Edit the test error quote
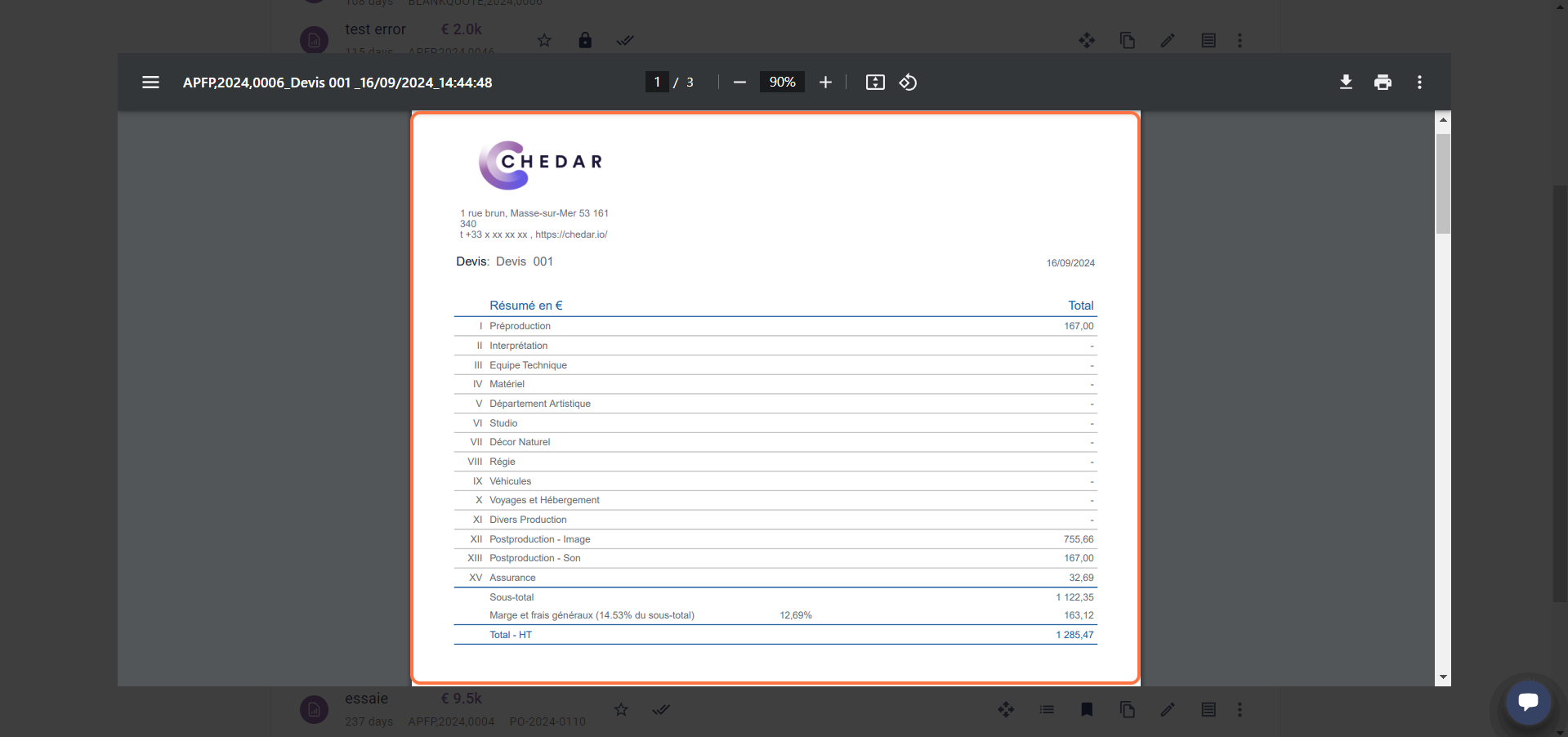This screenshot has width=1568, height=737. pyautogui.click(x=1168, y=40)
